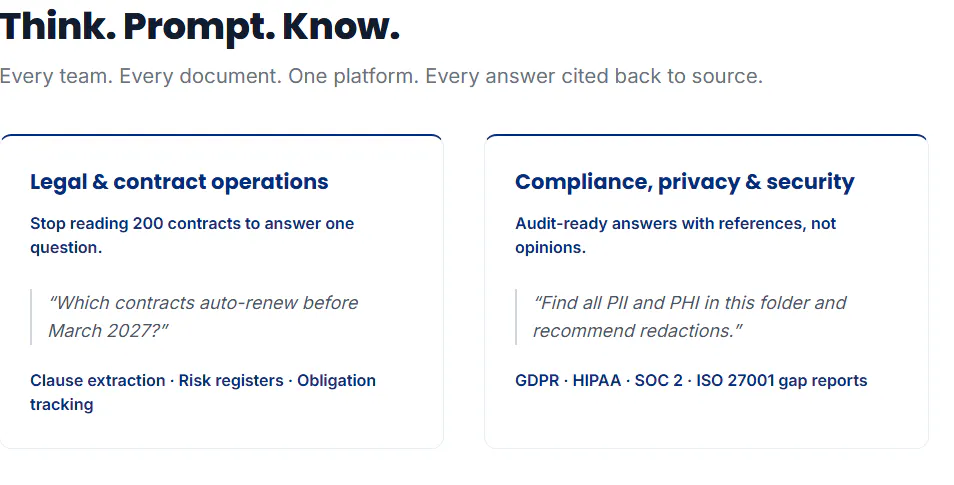
Task: Click 'Stop reading 200 contracts' description text
Action: [192, 236]
